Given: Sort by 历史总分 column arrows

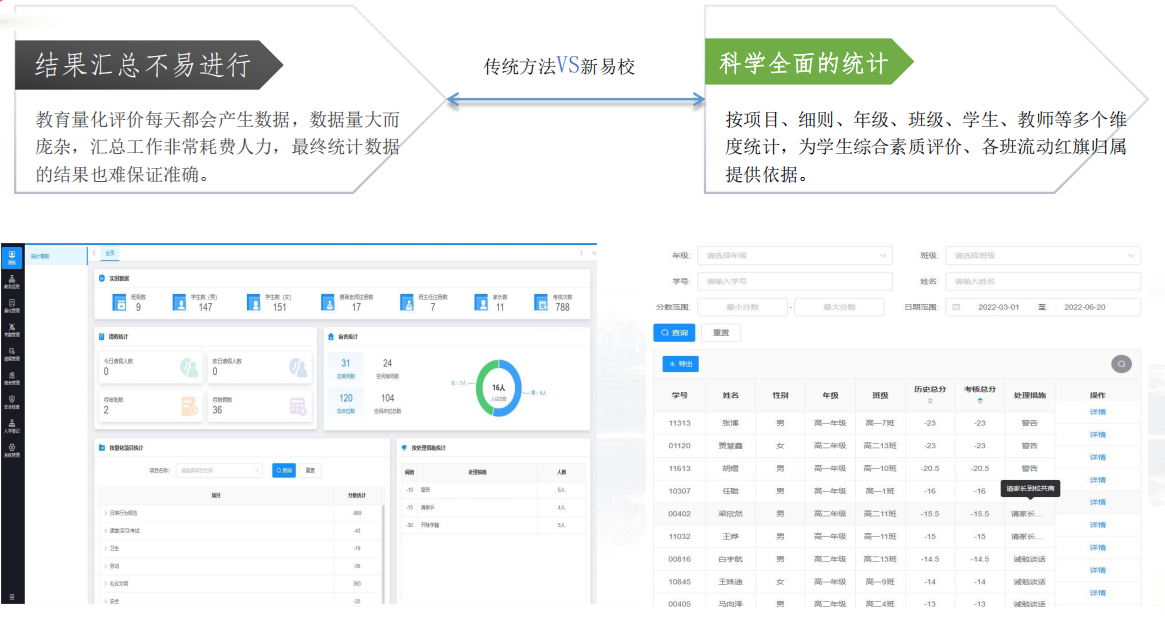Looking at the screenshot, I should click(930, 401).
